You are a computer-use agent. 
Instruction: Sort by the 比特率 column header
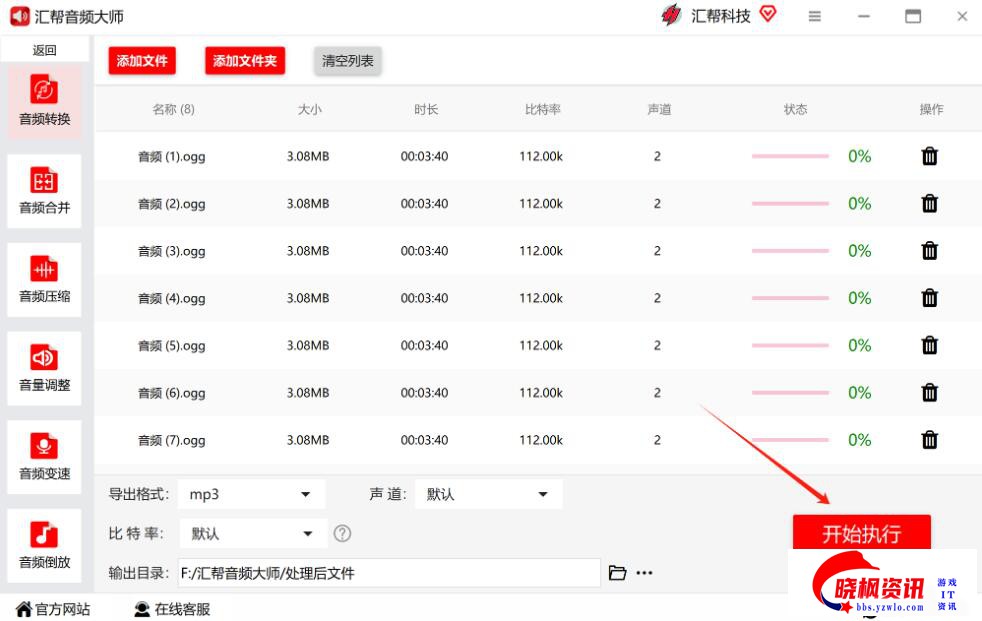click(542, 110)
